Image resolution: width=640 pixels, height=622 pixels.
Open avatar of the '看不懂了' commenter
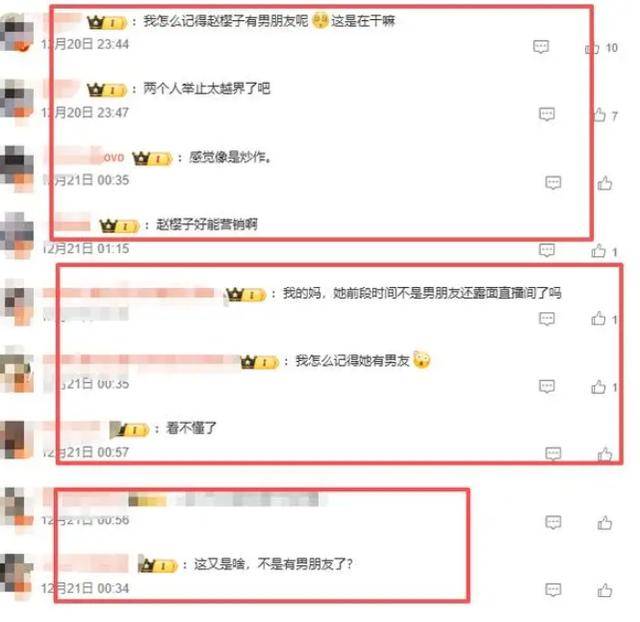coord(16,441)
